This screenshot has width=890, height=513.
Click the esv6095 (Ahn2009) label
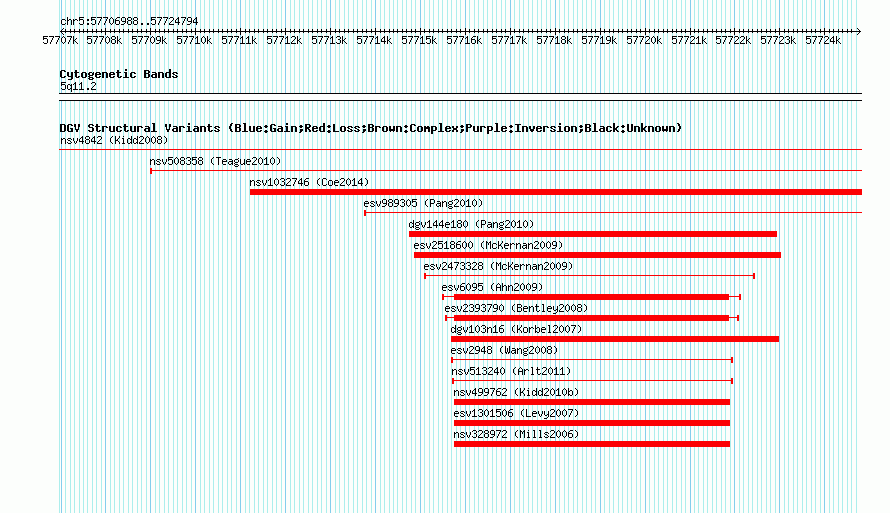(x=492, y=287)
